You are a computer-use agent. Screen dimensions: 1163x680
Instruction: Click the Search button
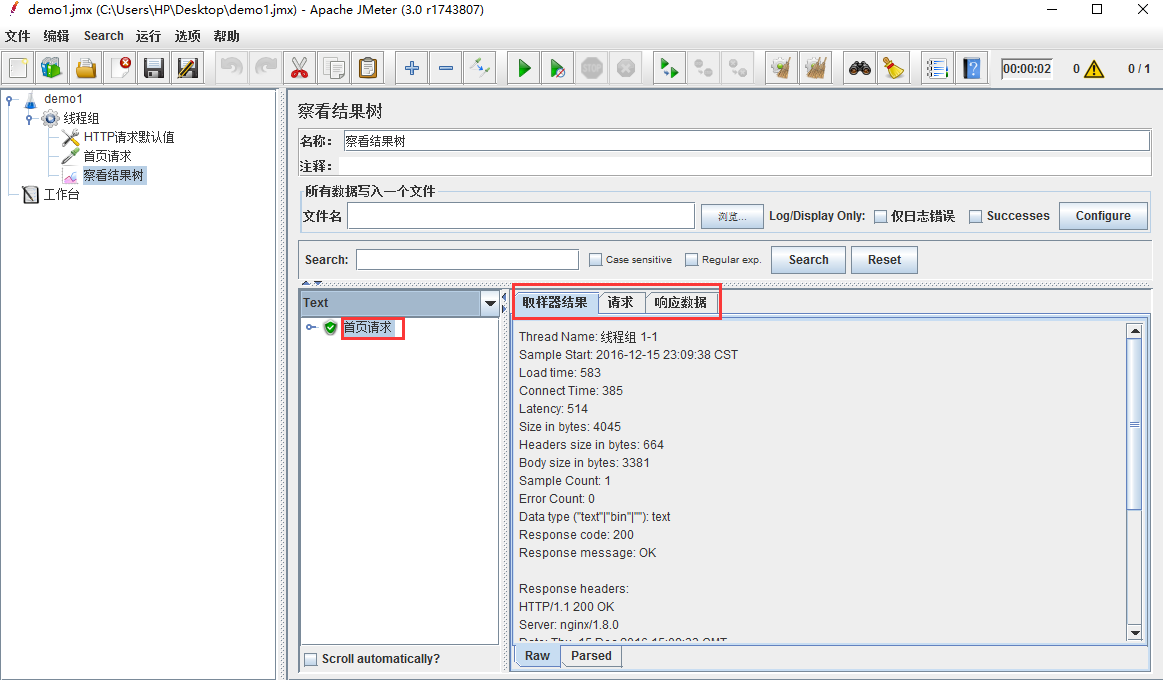[808, 260]
